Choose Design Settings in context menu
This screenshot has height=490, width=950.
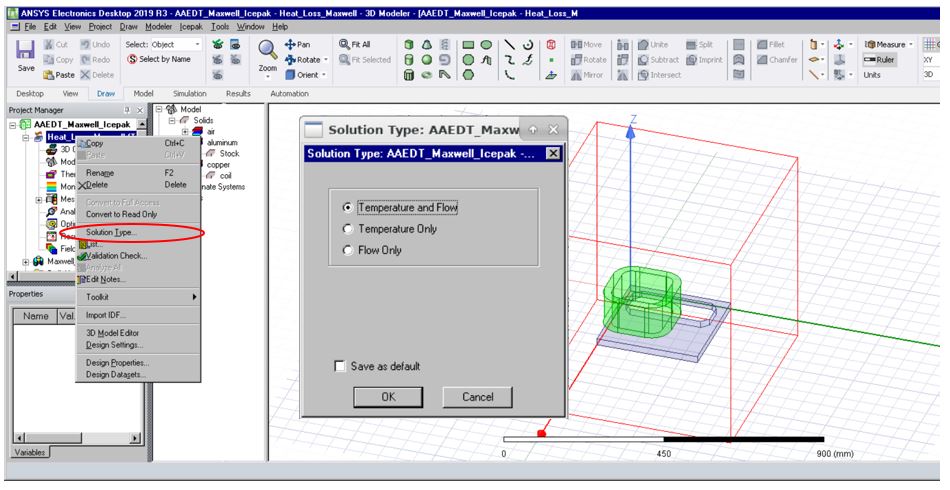[138, 345]
